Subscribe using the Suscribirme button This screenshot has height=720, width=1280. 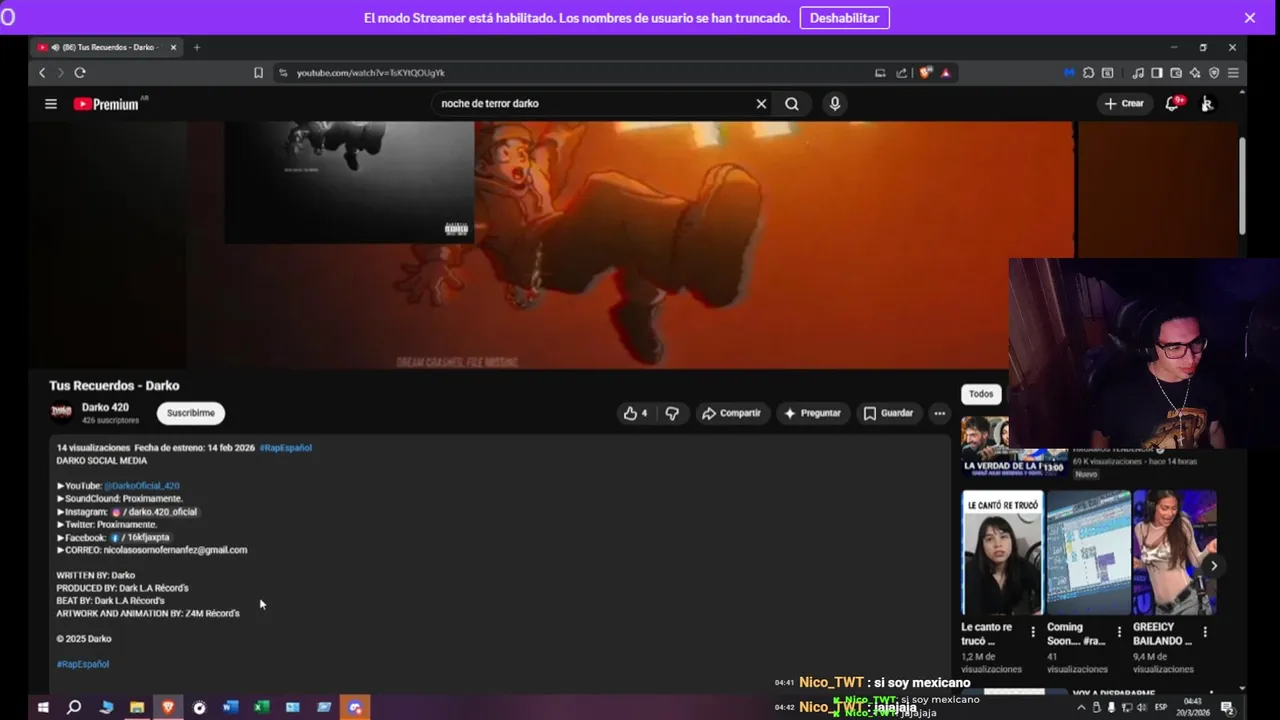click(190, 413)
